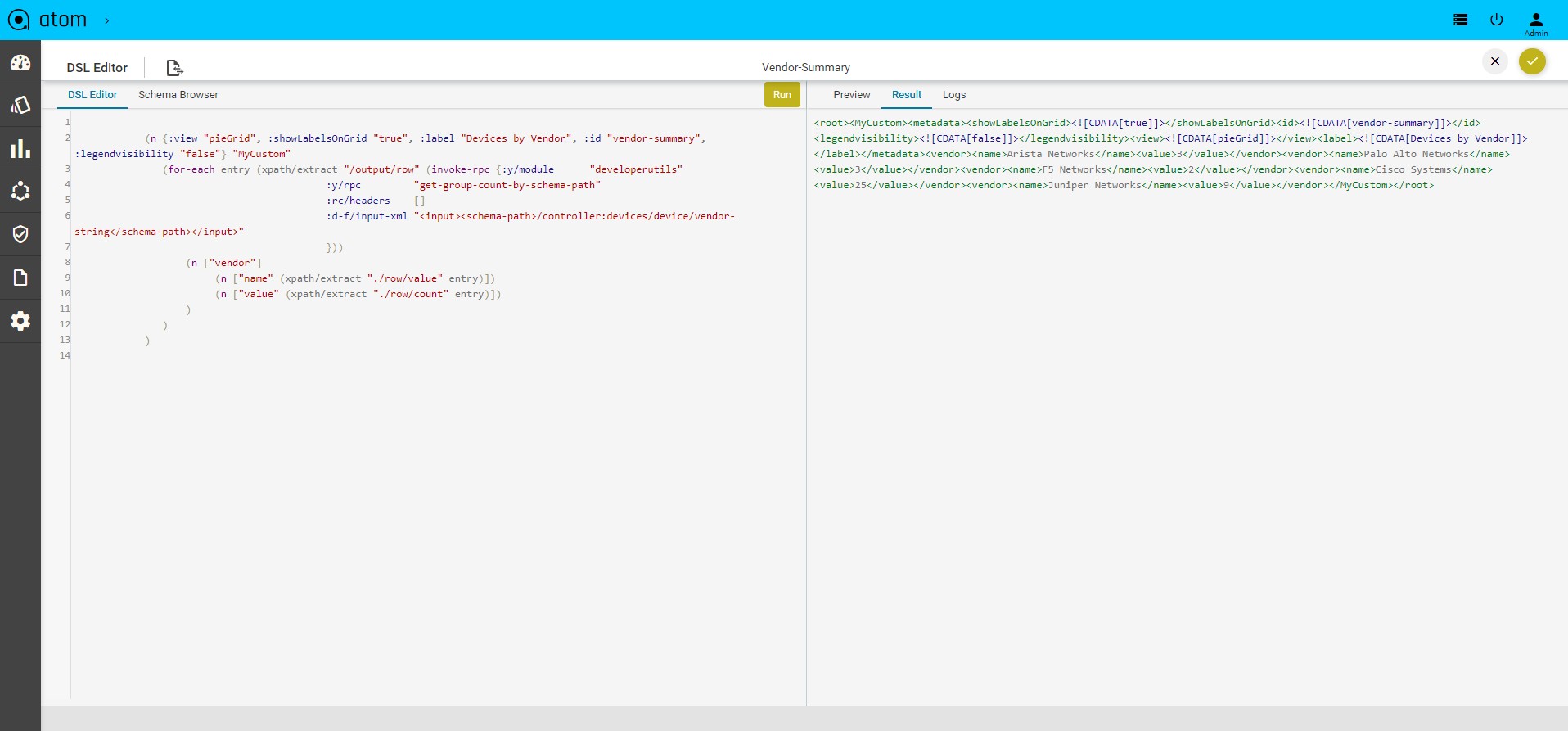Click line number 8 in the editor gutter
1568x731 pixels.
coord(67,263)
